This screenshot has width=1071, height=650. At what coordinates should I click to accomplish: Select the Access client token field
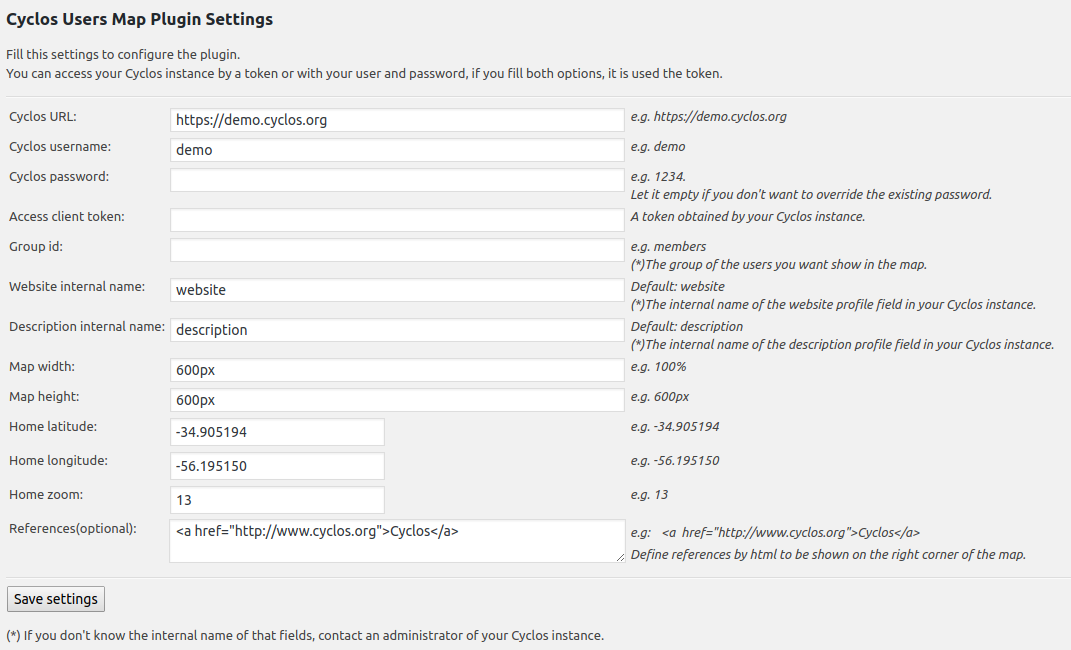click(397, 220)
